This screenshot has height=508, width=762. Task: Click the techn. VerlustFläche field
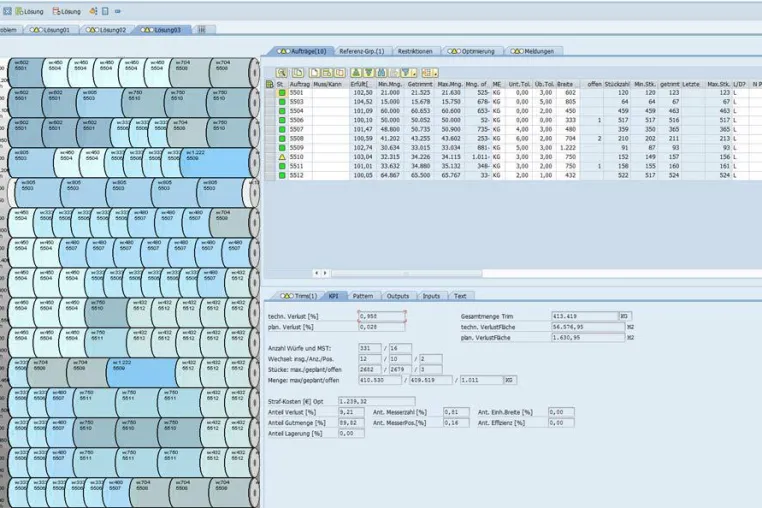[588, 327]
